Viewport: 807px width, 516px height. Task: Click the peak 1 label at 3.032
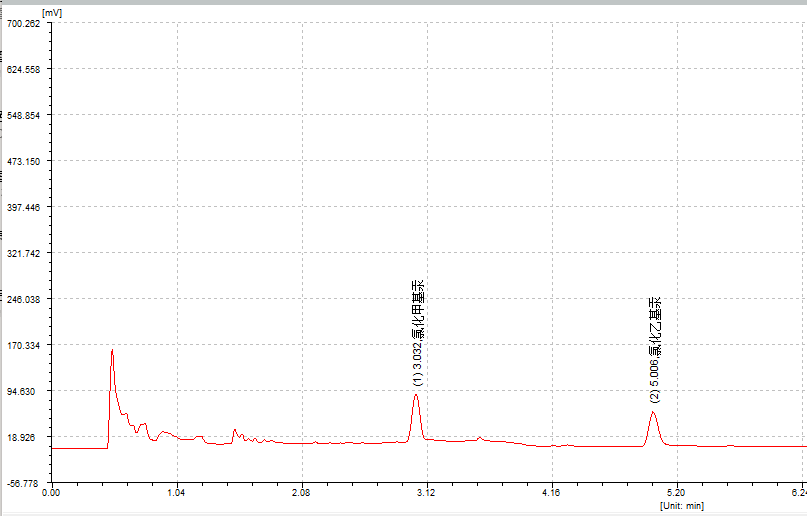pos(420,332)
